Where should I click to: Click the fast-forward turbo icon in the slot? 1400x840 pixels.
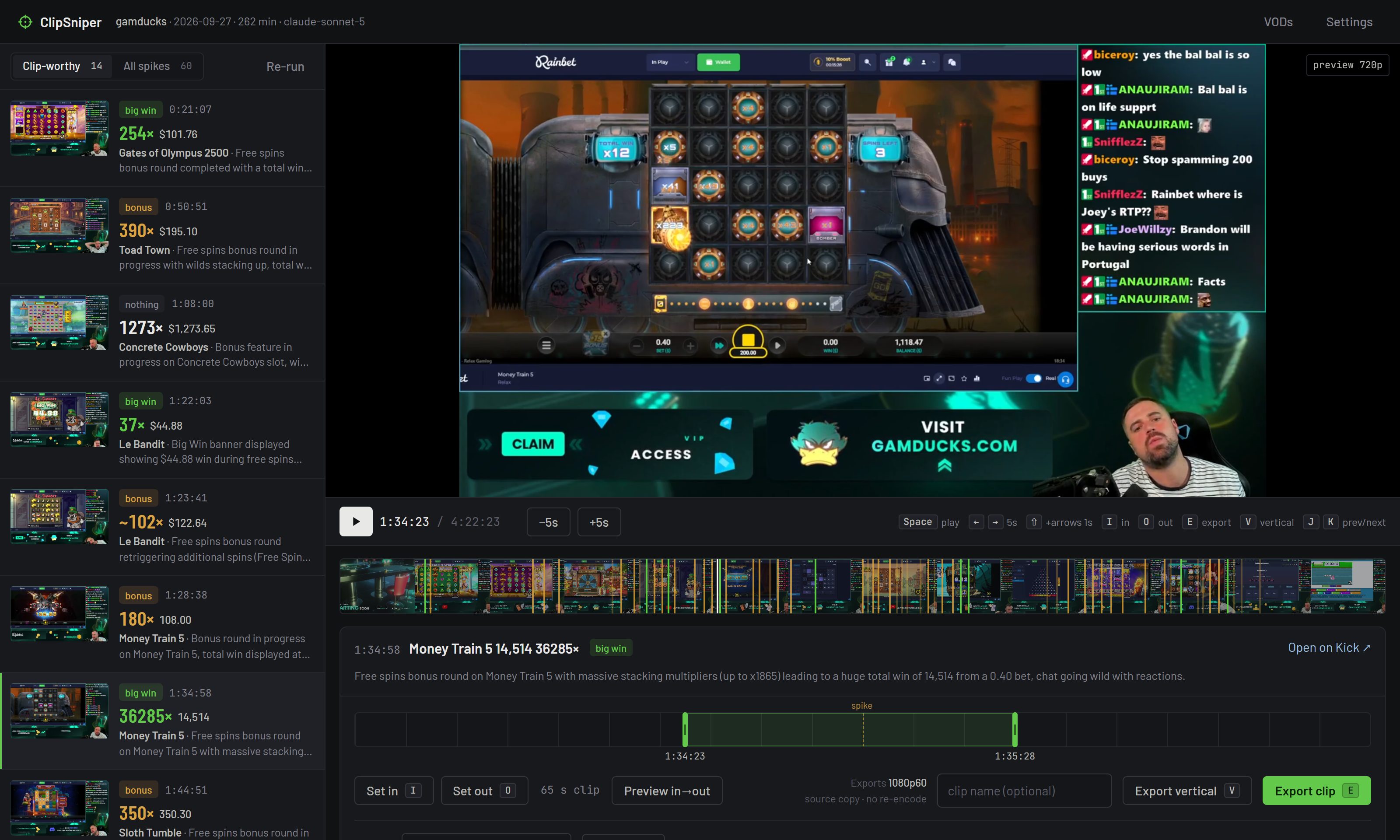(x=719, y=345)
